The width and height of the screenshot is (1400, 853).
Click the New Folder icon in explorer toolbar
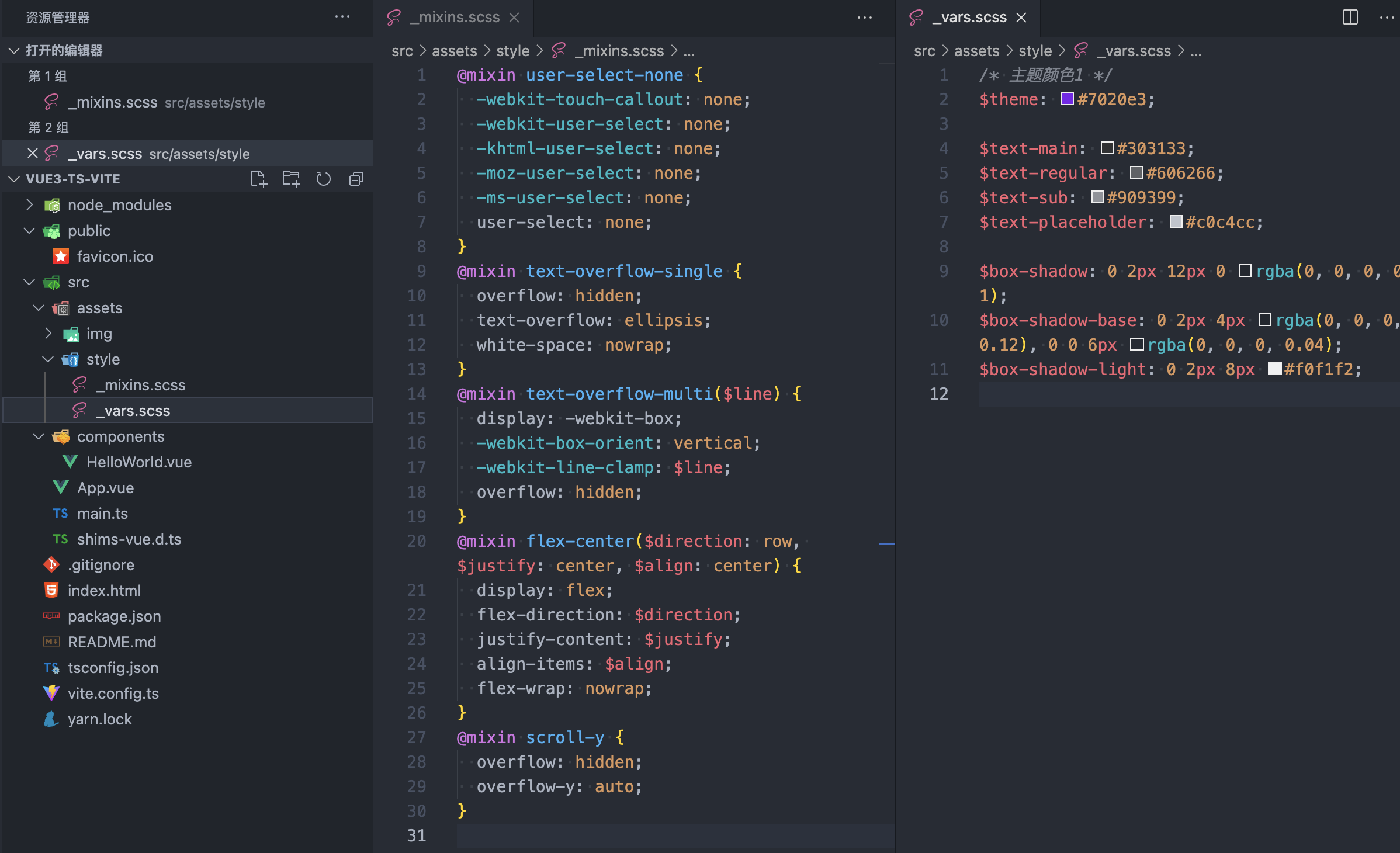[x=291, y=179]
